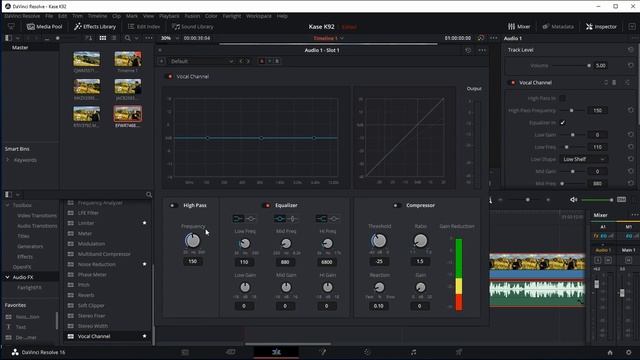Select B comparison button
Viewport: 640px width, 360px height.
pos(277,61)
